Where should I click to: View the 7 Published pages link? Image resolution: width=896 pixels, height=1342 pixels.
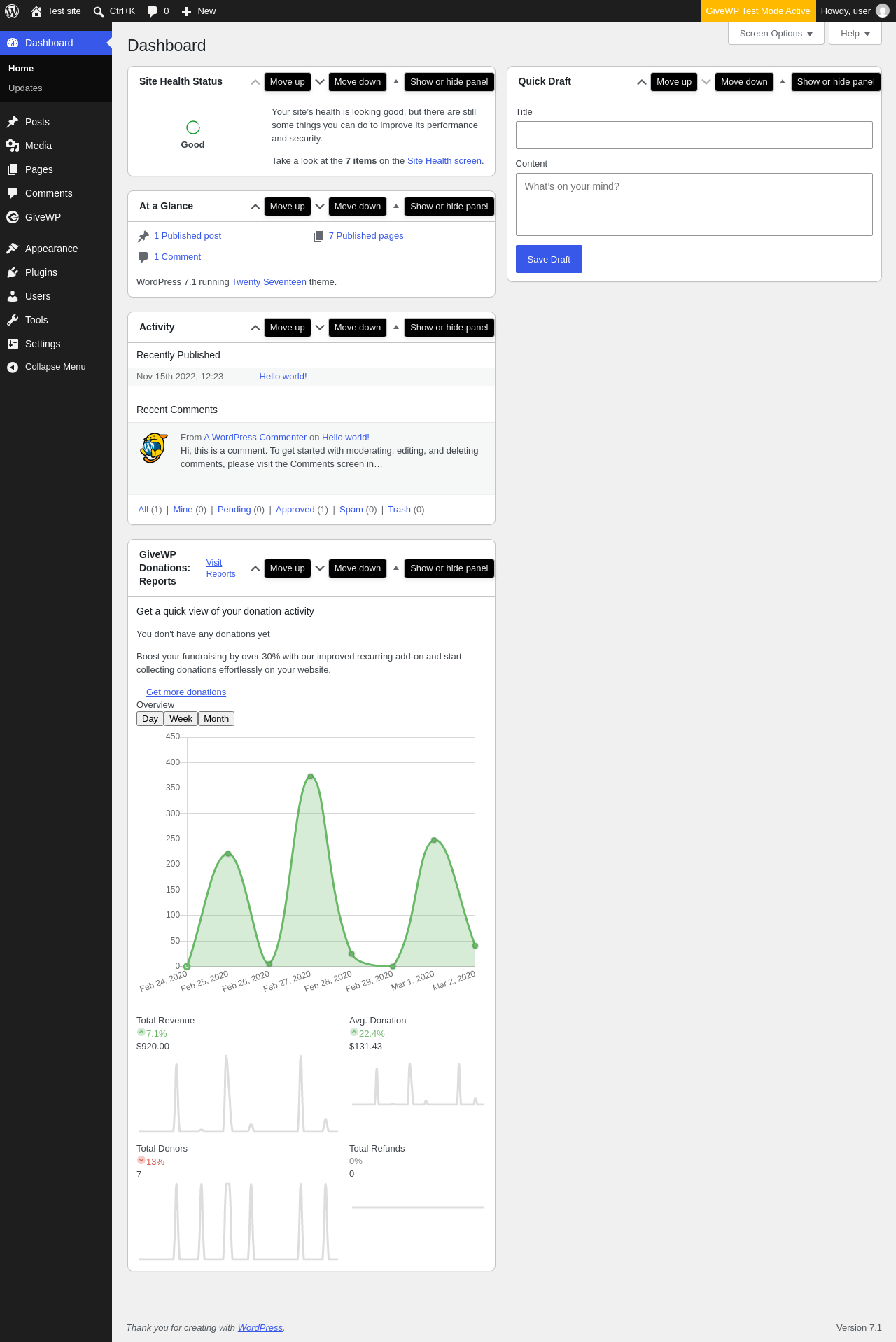coord(366,236)
